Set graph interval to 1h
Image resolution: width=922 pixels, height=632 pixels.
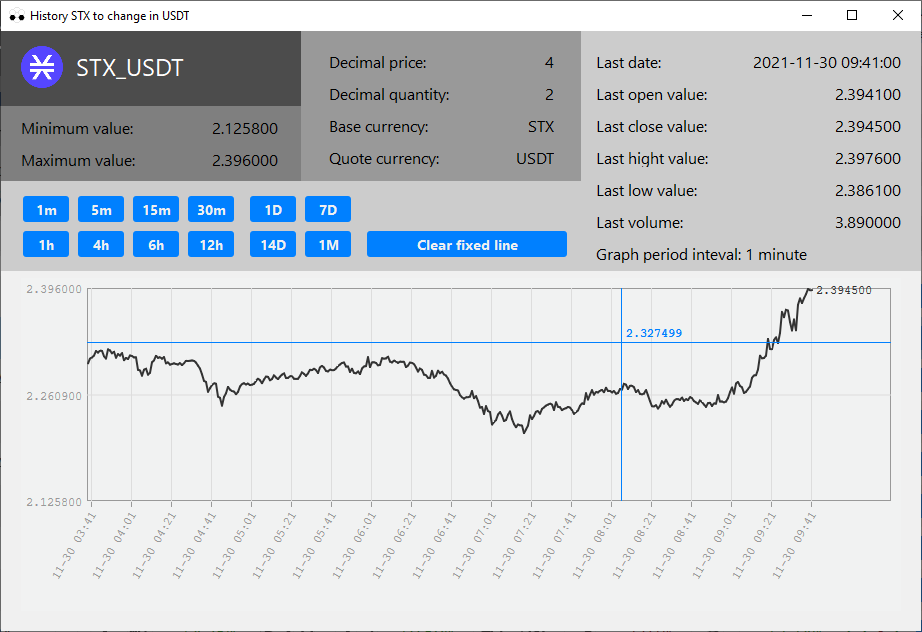pos(46,244)
